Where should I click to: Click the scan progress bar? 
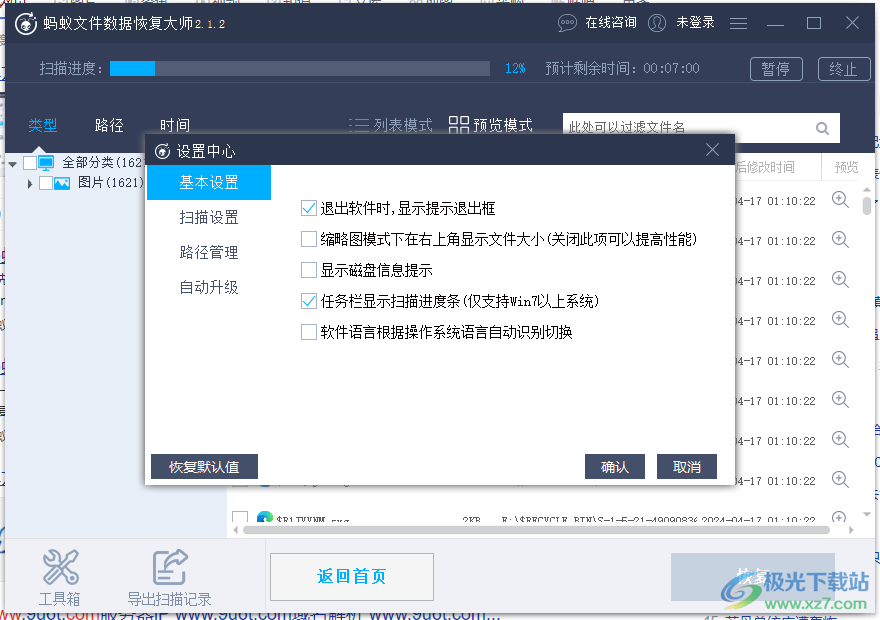coord(300,68)
